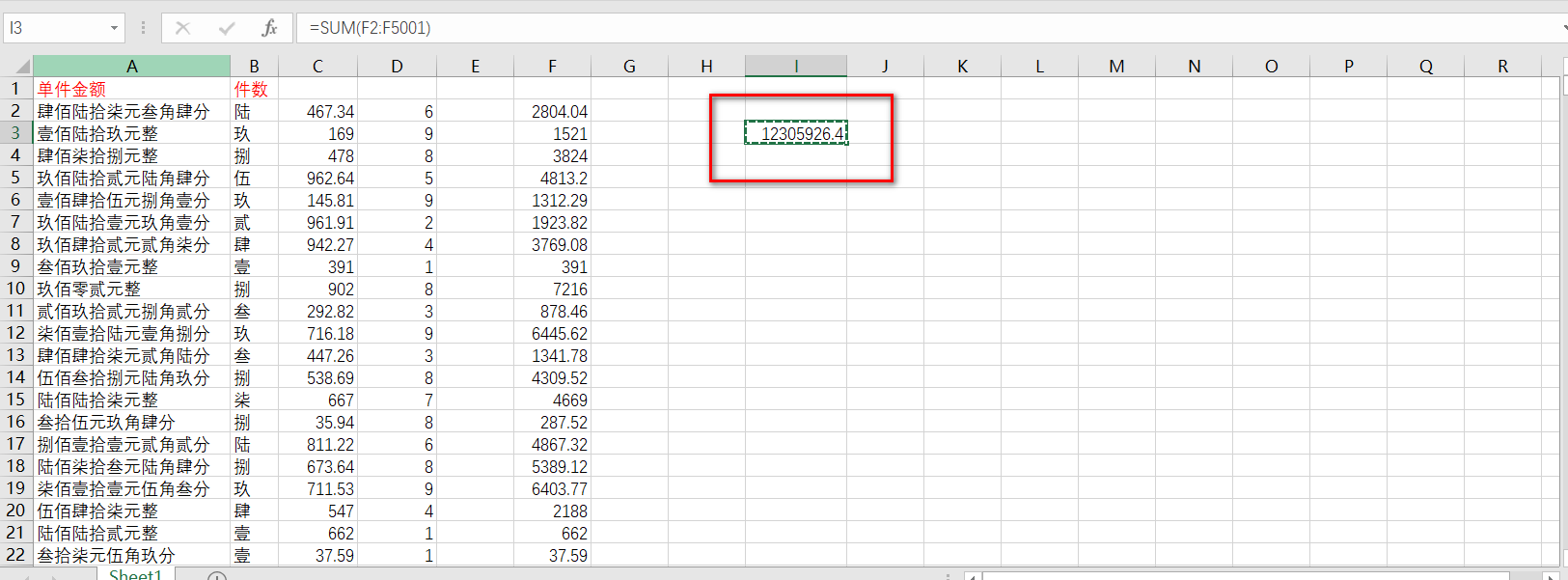Switch to the Sheet1 tab
The height and width of the screenshot is (580, 1568).
point(135,575)
